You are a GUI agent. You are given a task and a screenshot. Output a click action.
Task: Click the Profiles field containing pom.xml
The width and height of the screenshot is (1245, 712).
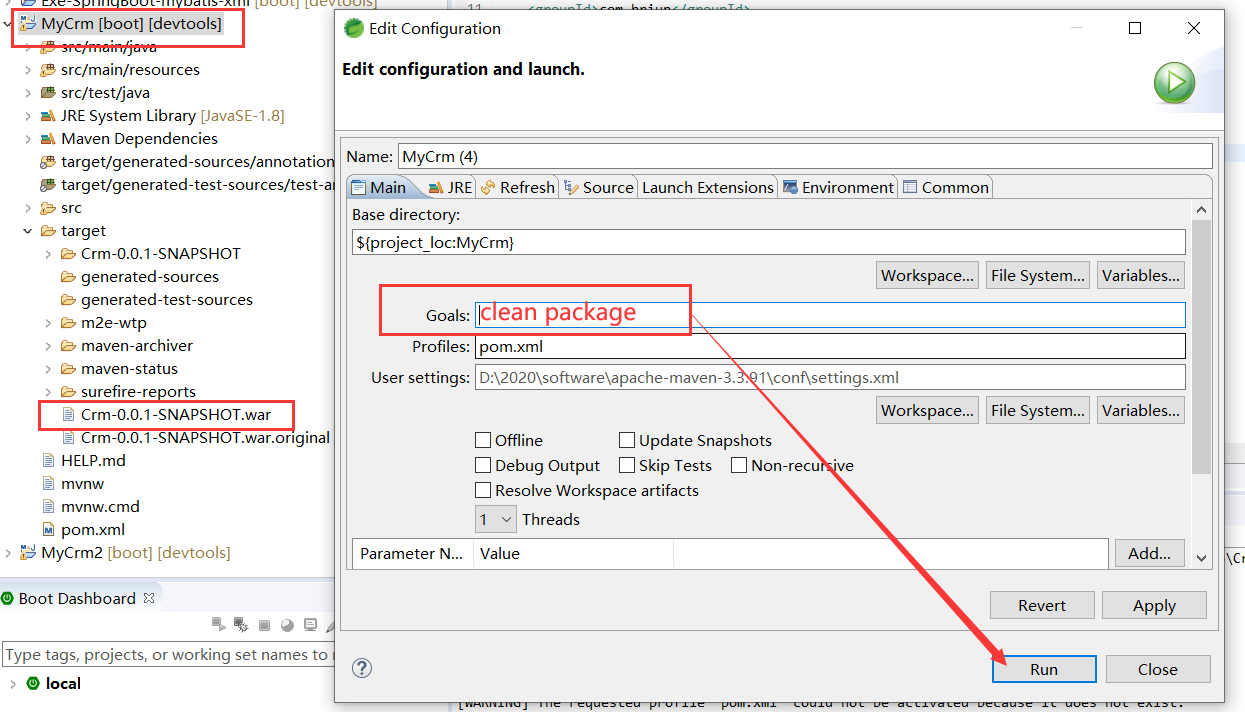pyautogui.click(x=830, y=347)
